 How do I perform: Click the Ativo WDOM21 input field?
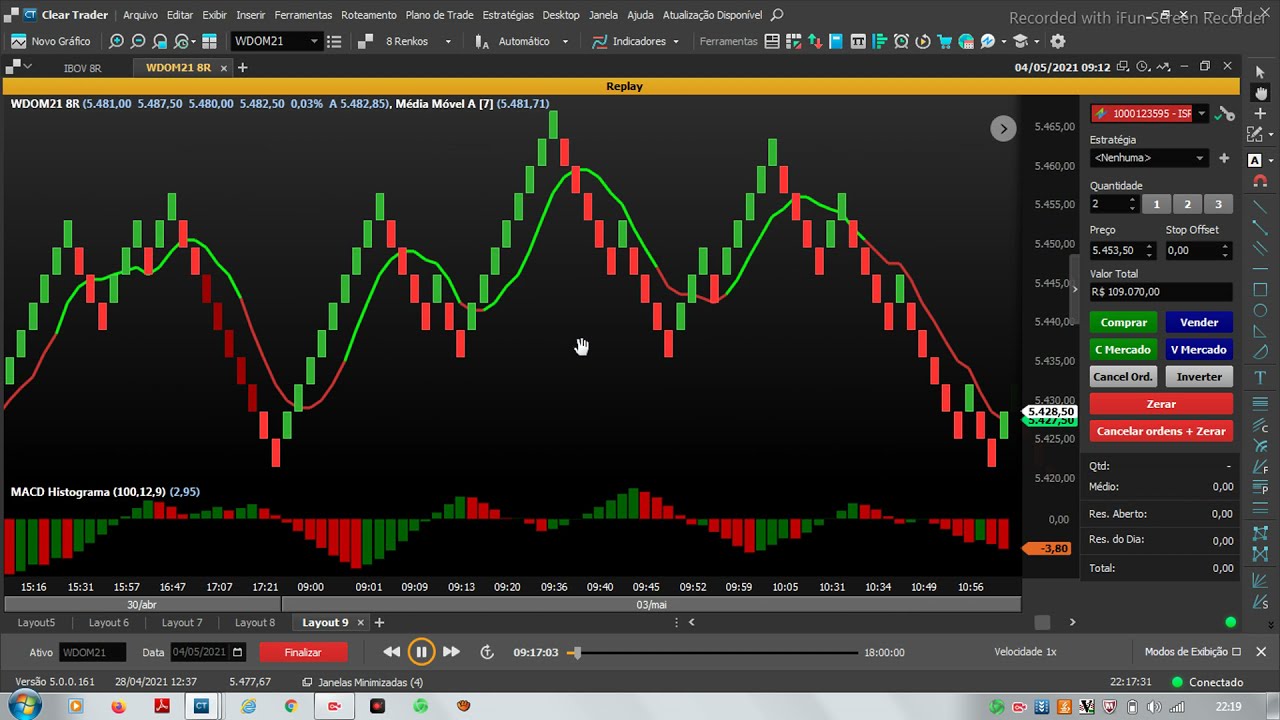[92, 652]
